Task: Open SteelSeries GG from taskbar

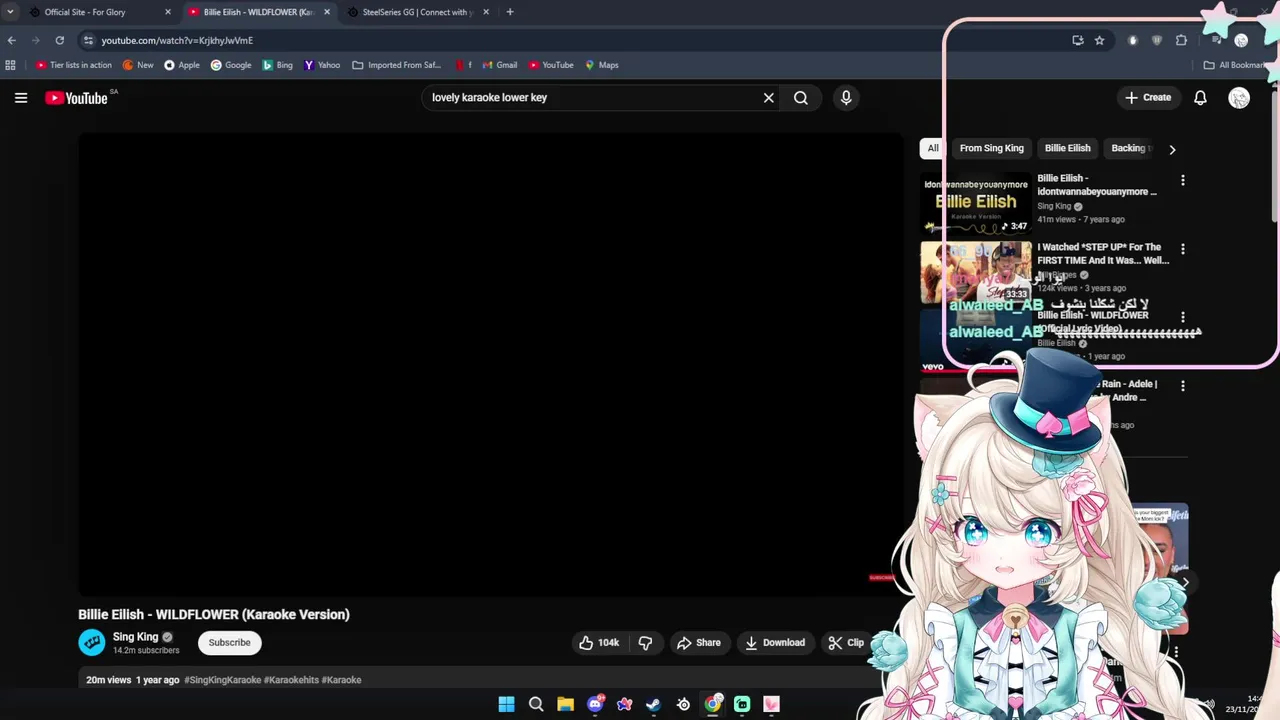Action: point(683,704)
